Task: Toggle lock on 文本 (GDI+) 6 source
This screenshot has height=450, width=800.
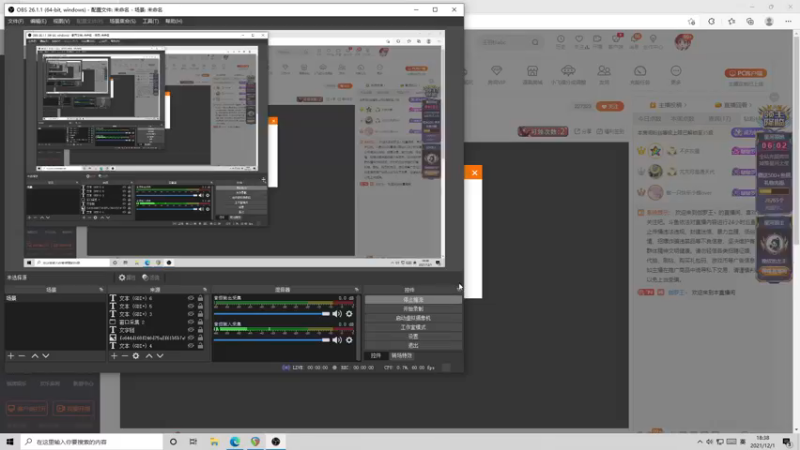Action: (x=201, y=298)
